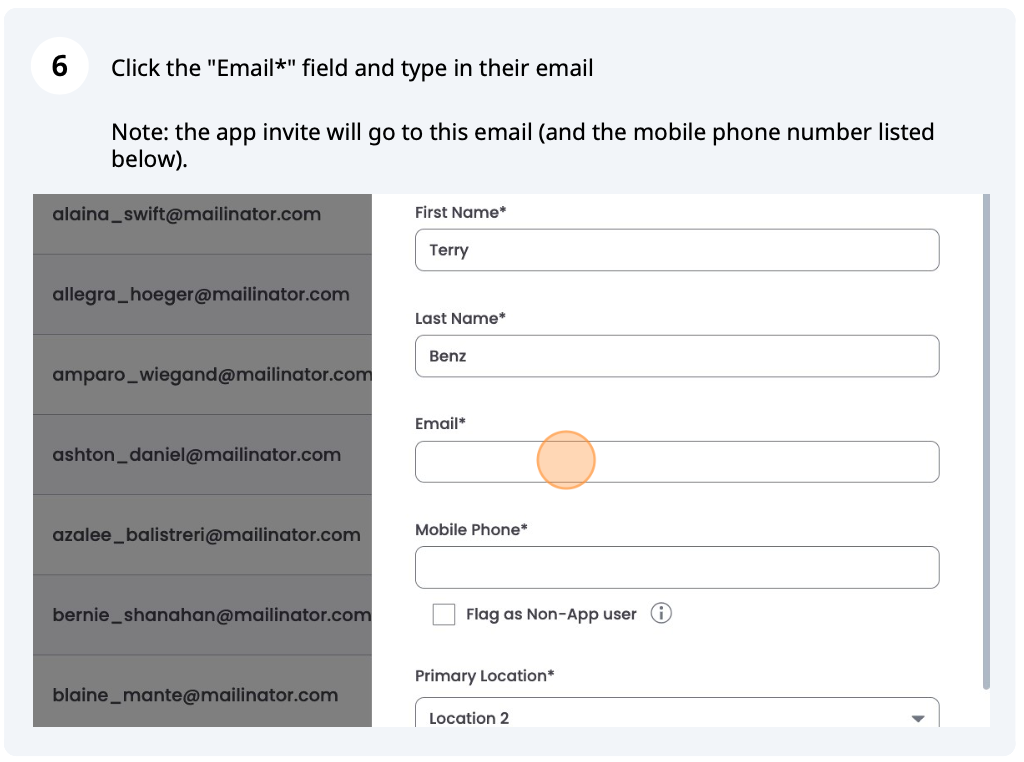Image resolution: width=1024 pixels, height=762 pixels.
Task: Select azalee_balistreri@mailinator.com row
Action: click(206, 535)
